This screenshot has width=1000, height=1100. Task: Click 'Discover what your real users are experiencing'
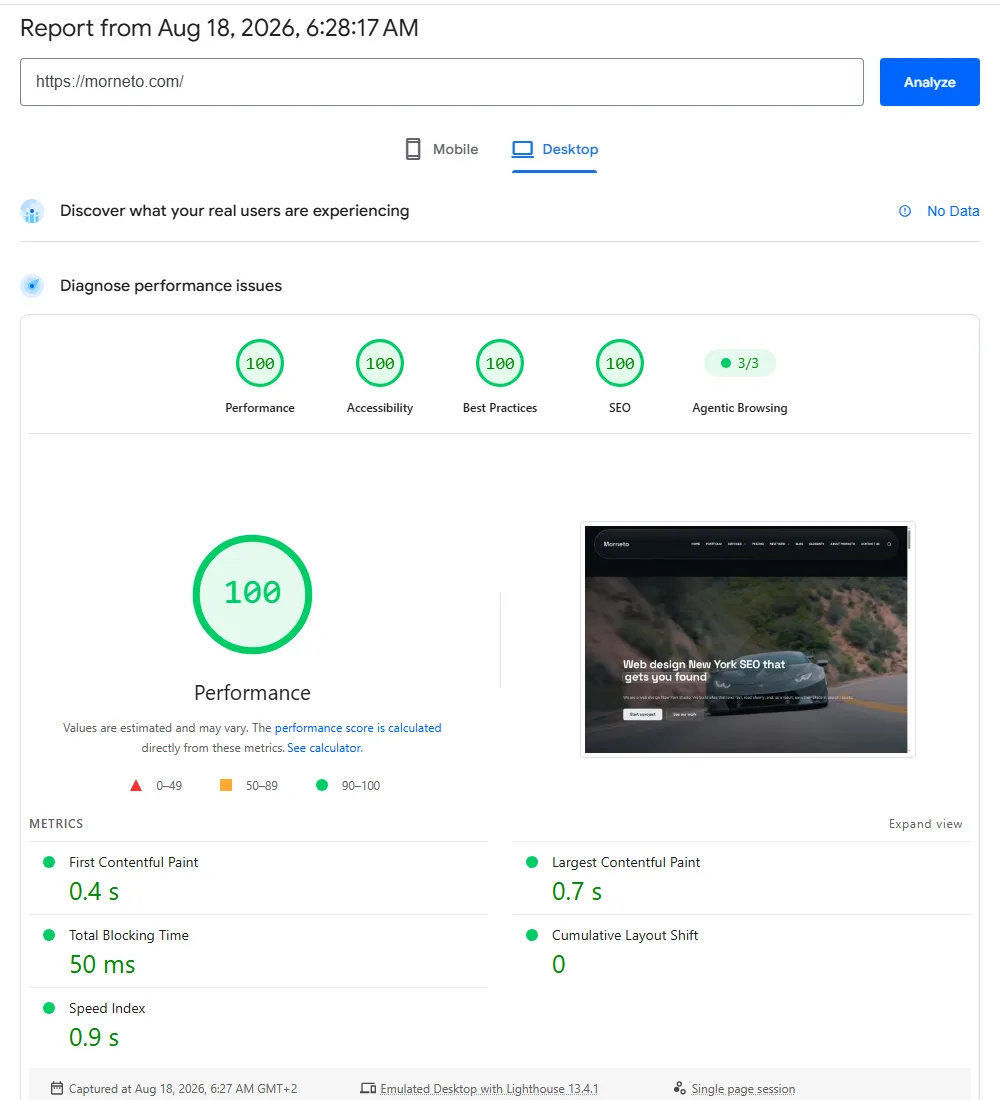[x=234, y=211]
